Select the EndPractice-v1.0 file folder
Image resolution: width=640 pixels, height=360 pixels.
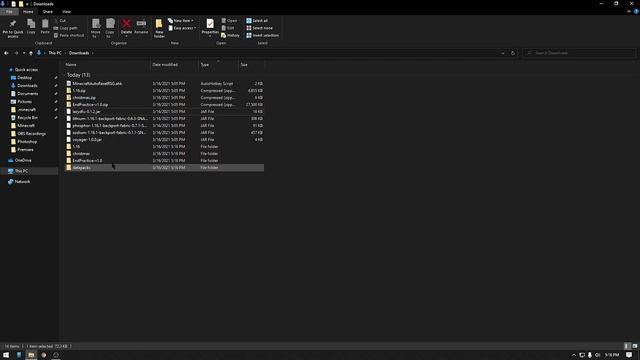click(164, 160)
